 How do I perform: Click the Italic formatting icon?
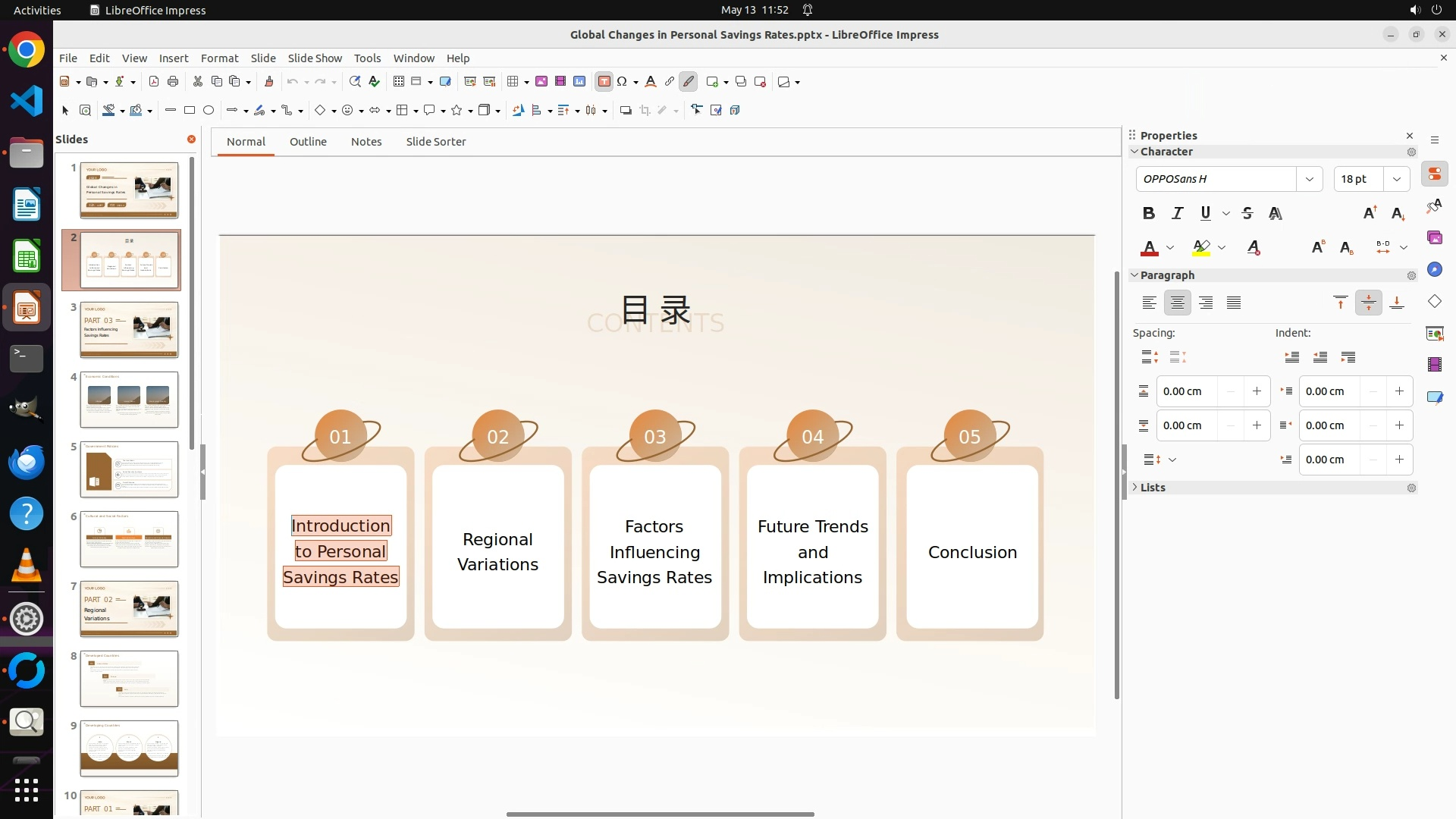(1177, 213)
